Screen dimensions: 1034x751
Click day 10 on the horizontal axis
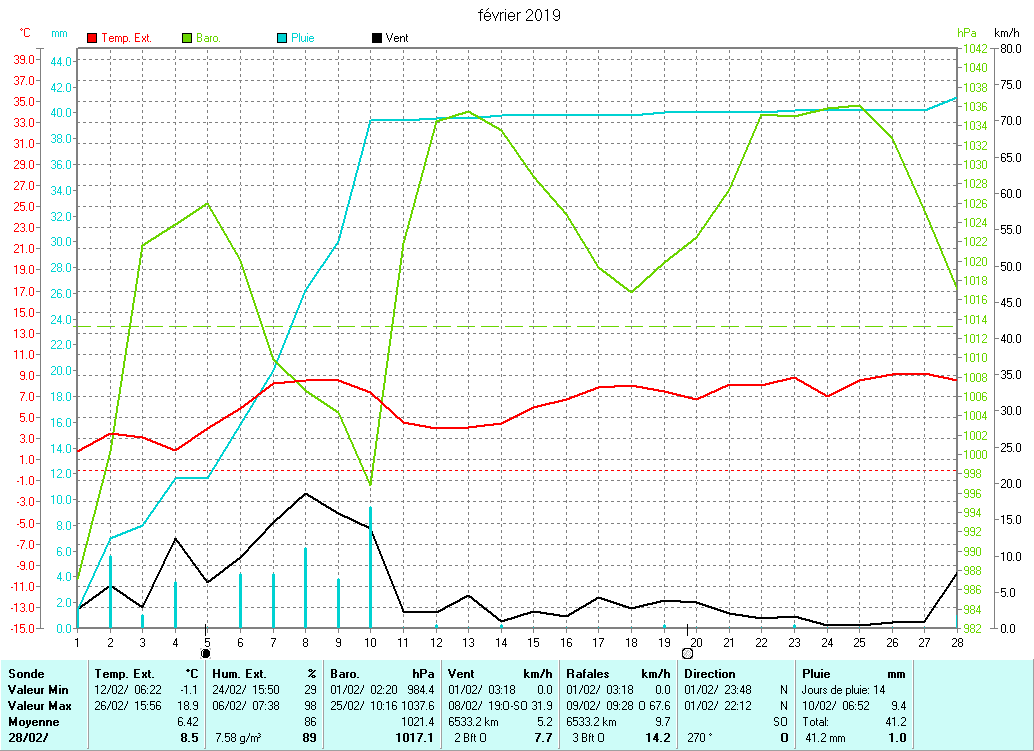click(370, 640)
